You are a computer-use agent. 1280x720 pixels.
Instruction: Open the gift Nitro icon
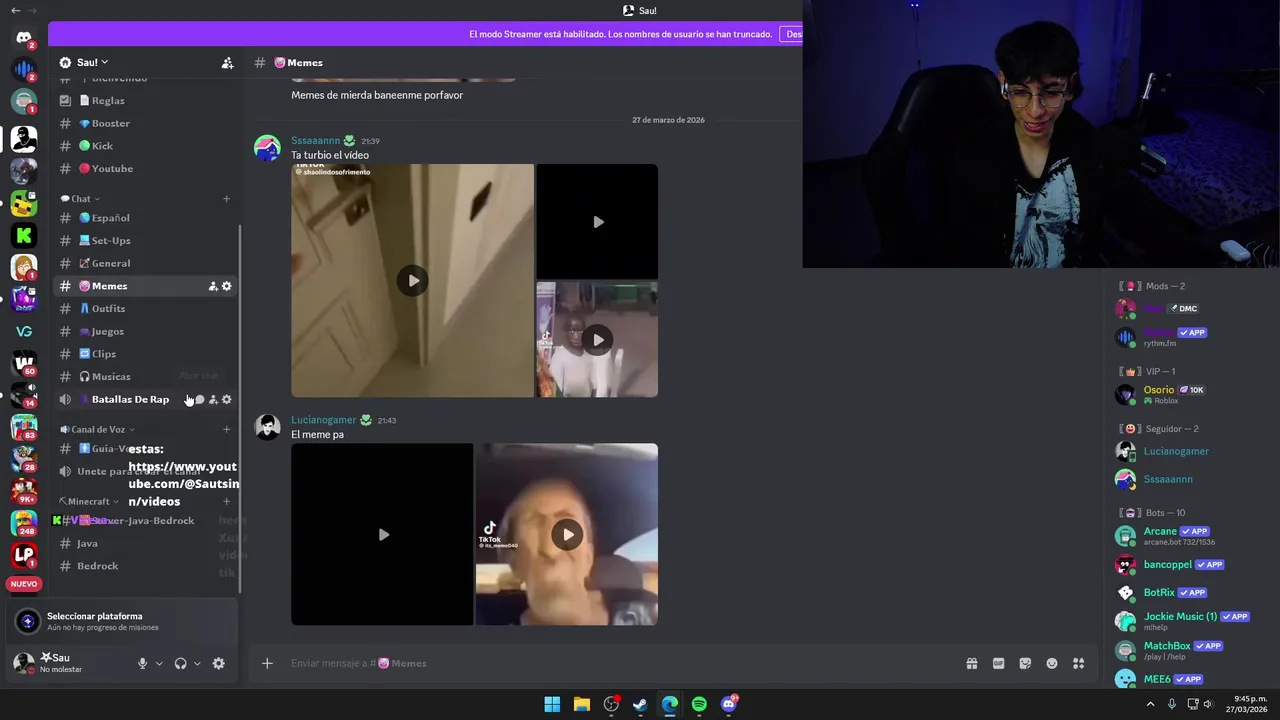click(971, 663)
